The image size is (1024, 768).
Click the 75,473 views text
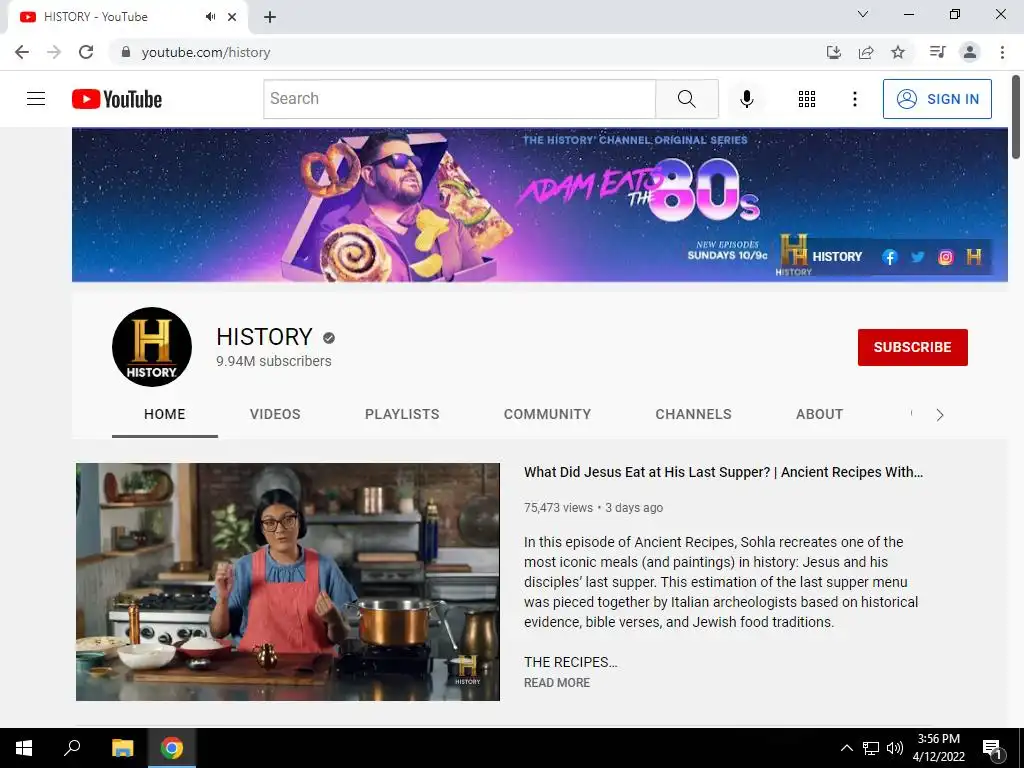coord(558,507)
